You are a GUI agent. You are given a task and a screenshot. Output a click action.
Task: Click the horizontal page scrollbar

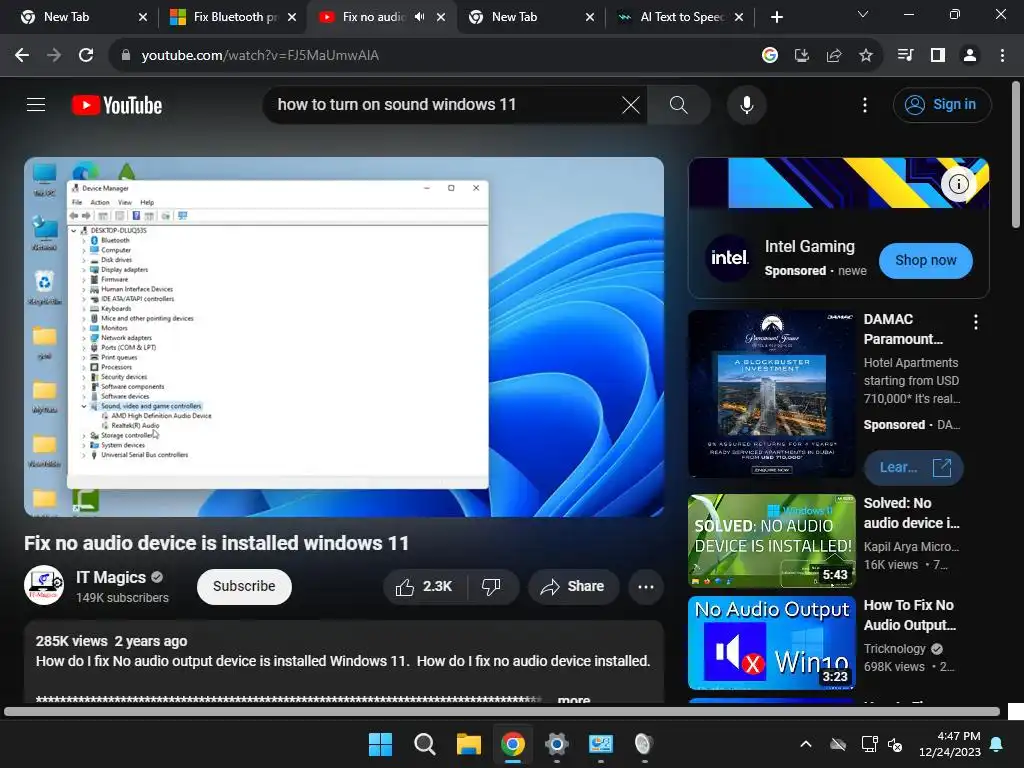[x=502, y=711]
